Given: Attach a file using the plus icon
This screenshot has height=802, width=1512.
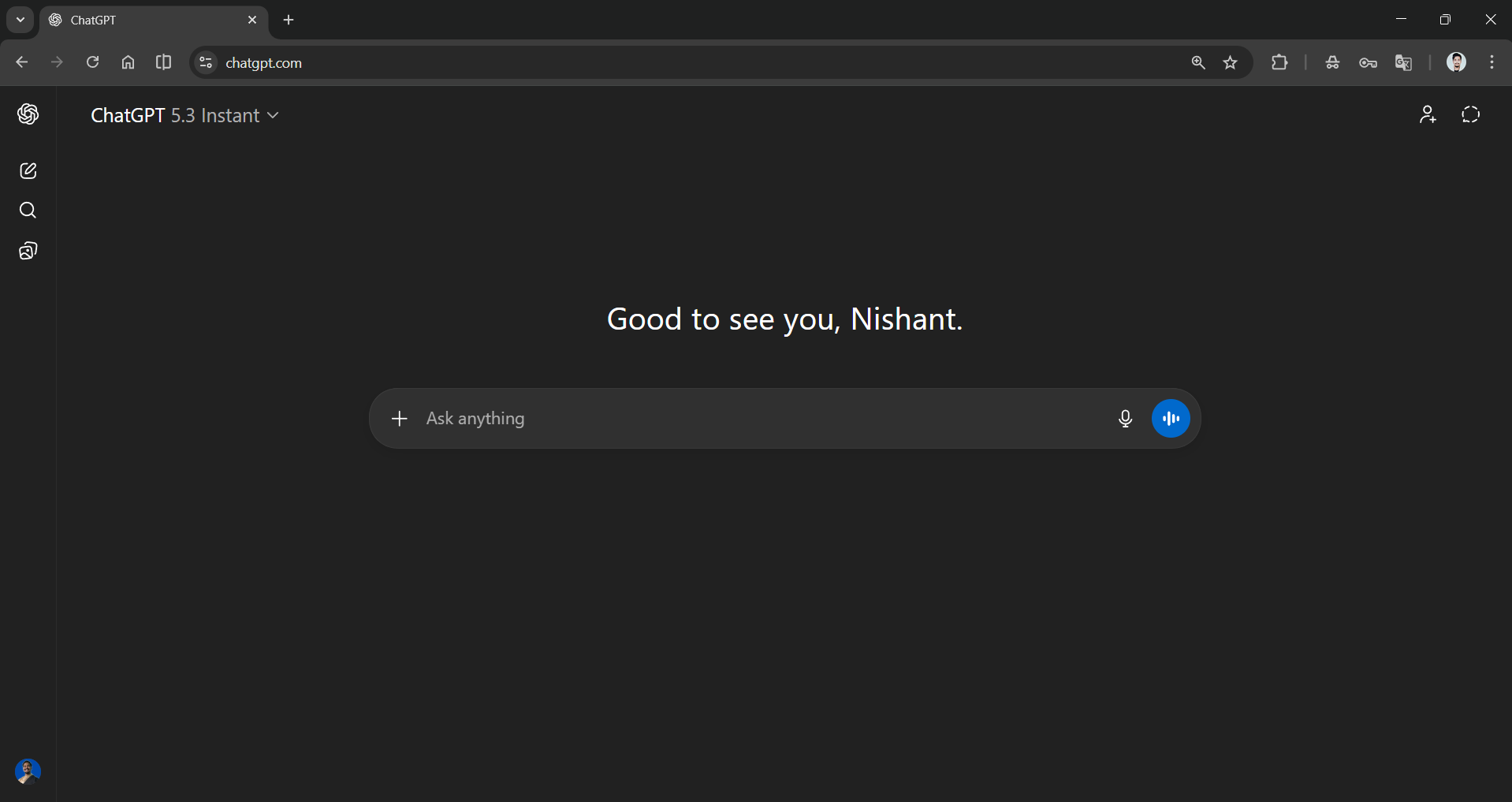Looking at the screenshot, I should pos(399,419).
